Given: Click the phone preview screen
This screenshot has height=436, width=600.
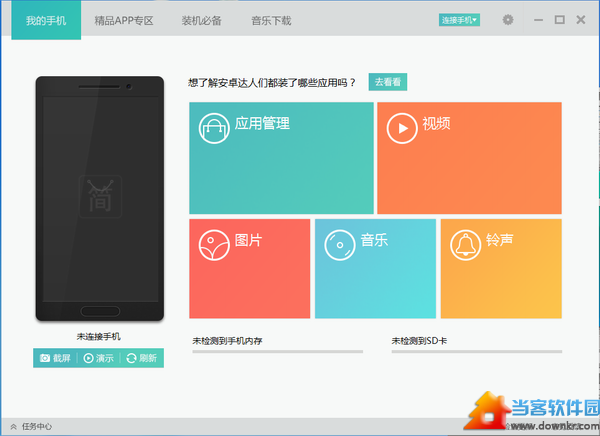Looking at the screenshot, I should click(100, 199).
